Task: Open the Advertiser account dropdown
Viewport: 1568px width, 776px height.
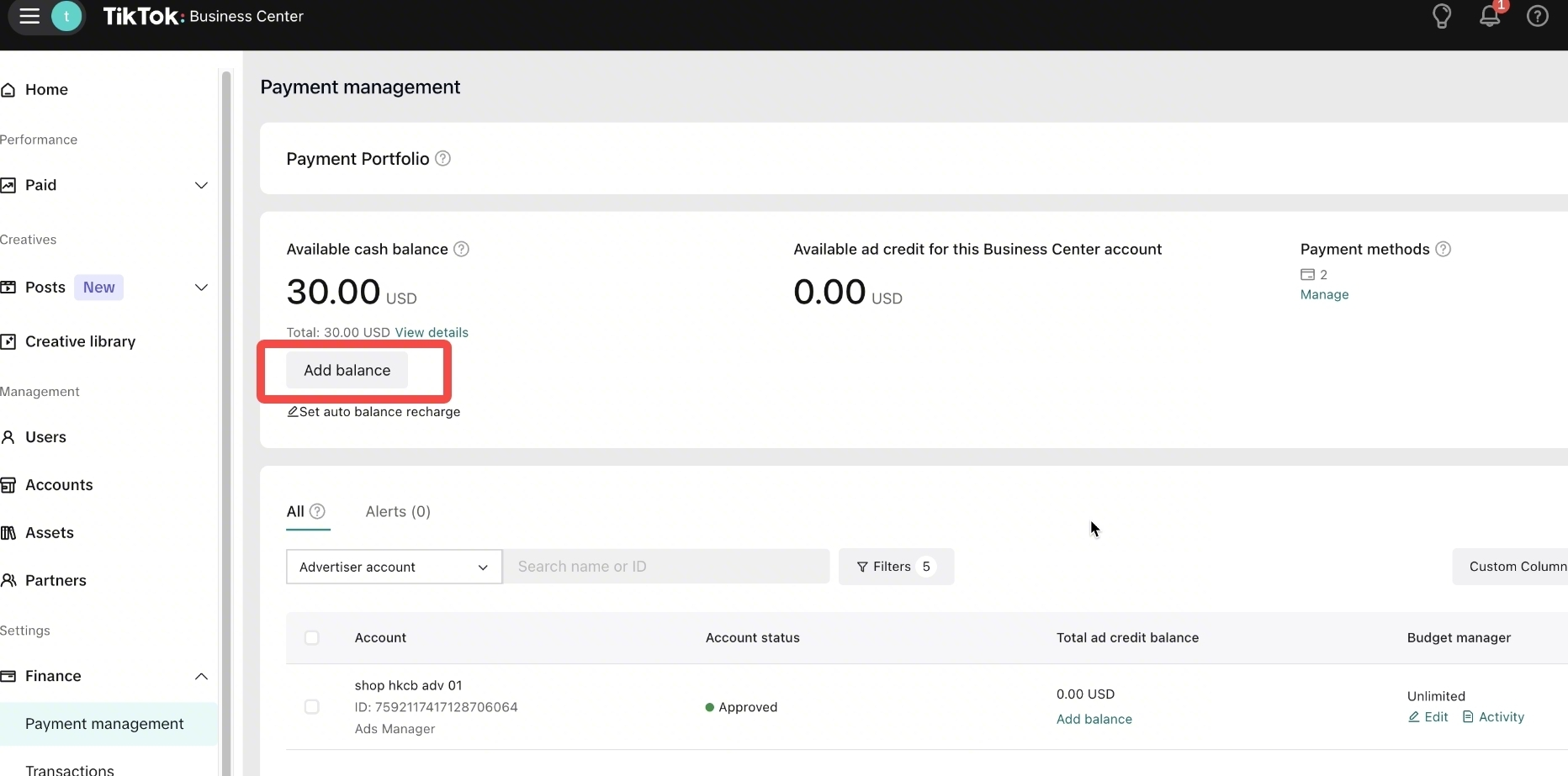Action: pyautogui.click(x=394, y=567)
